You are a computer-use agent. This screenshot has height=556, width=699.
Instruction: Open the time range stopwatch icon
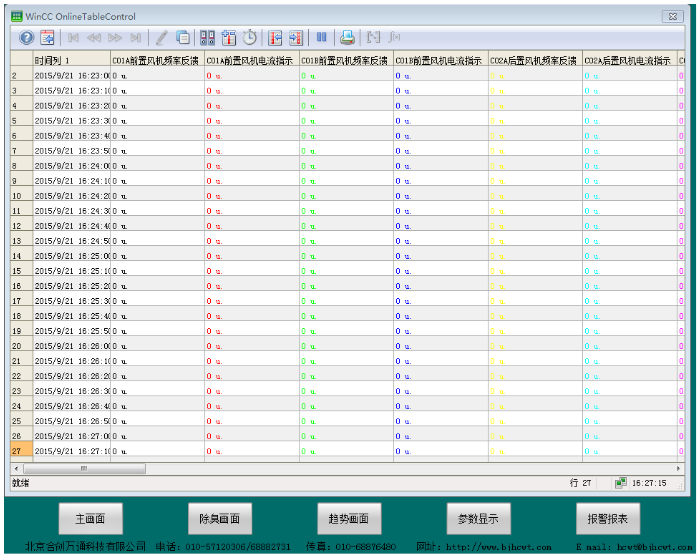250,38
